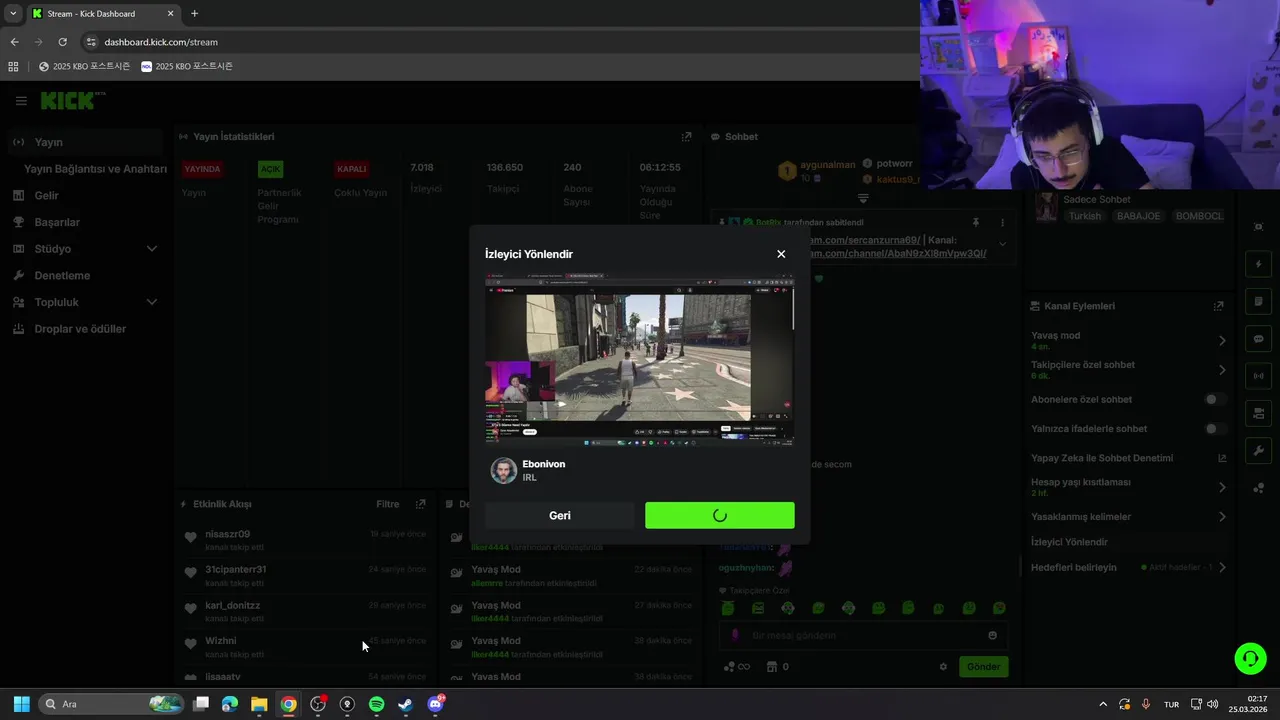Click the green loading confirm button

pos(720,516)
